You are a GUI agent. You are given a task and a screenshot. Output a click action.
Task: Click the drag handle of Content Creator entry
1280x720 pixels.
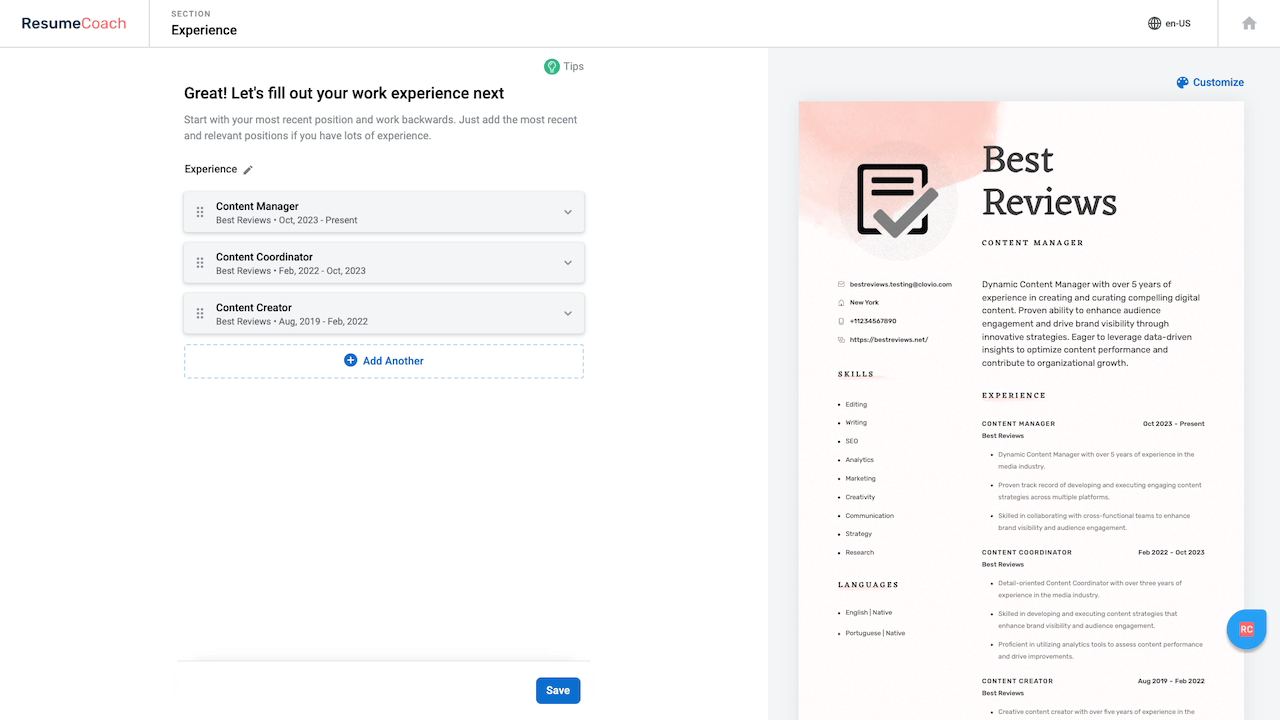click(200, 313)
